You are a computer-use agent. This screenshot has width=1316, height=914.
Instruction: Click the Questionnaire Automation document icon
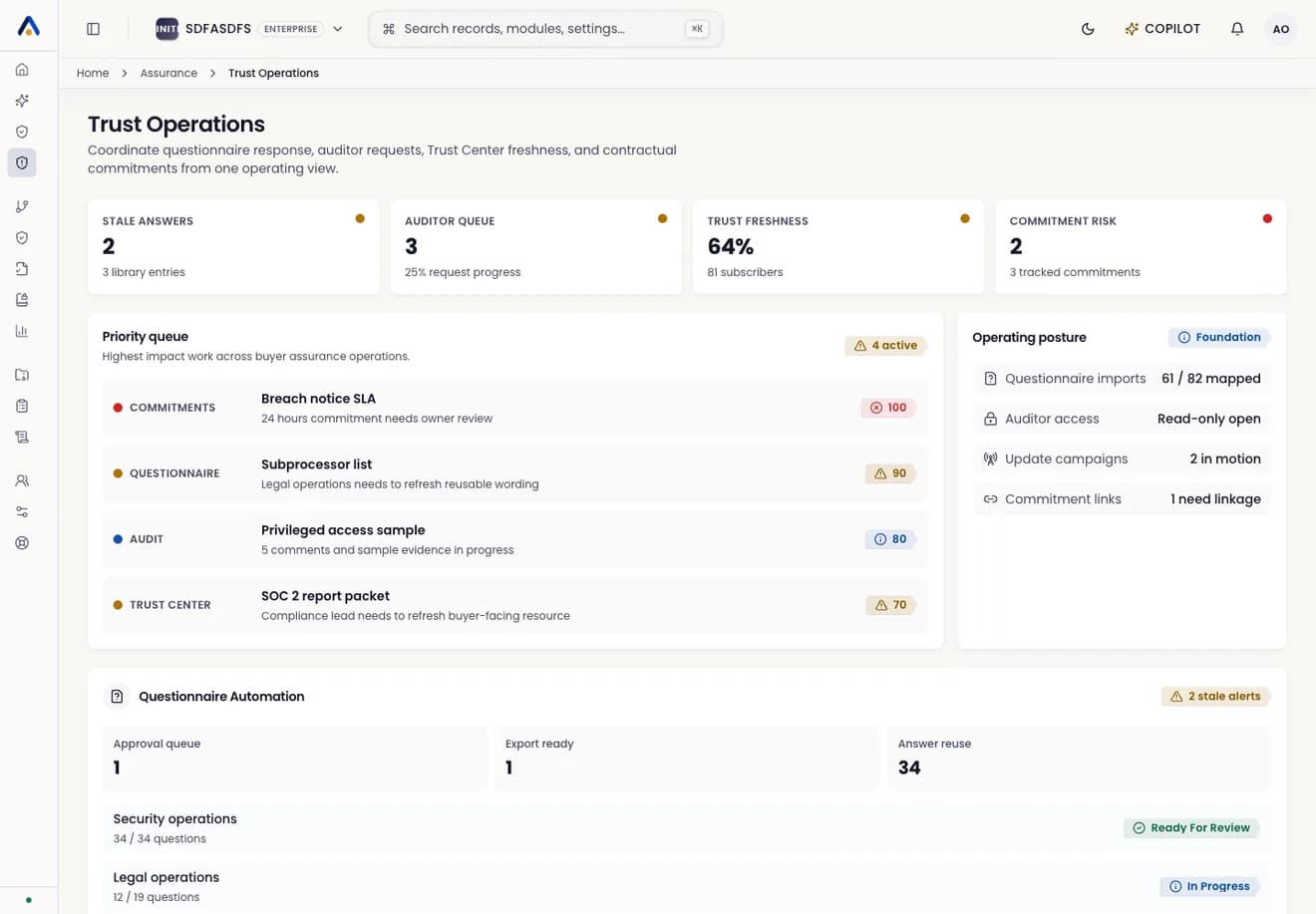[x=117, y=697]
